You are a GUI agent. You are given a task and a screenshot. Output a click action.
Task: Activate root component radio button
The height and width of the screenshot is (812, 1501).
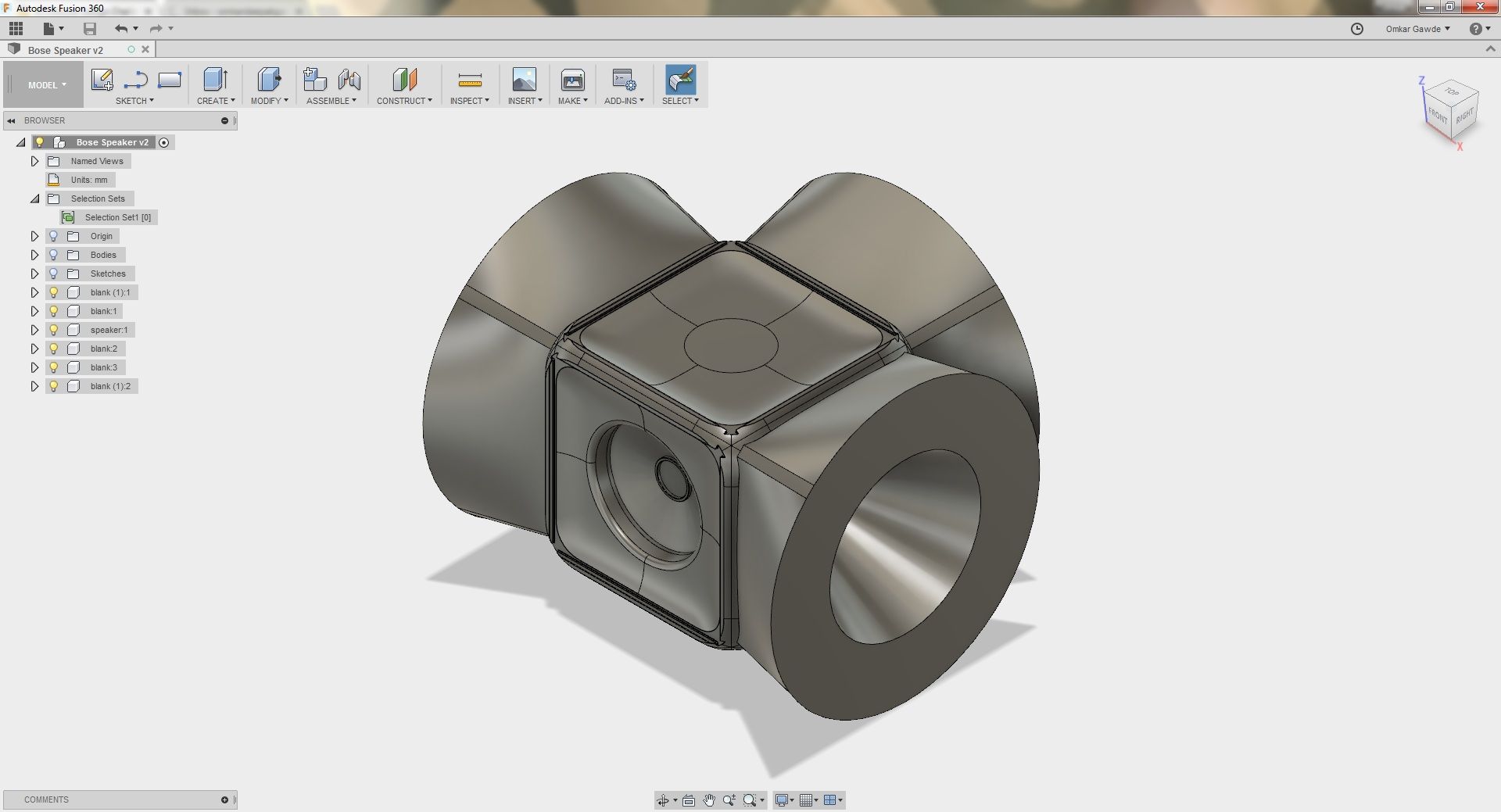(164, 142)
